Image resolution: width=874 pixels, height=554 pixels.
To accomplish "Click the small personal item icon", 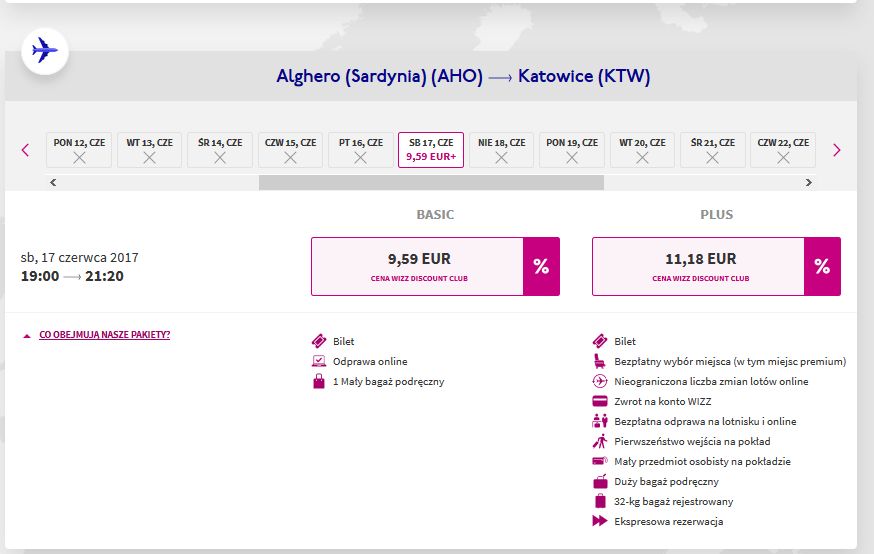I will [600, 461].
